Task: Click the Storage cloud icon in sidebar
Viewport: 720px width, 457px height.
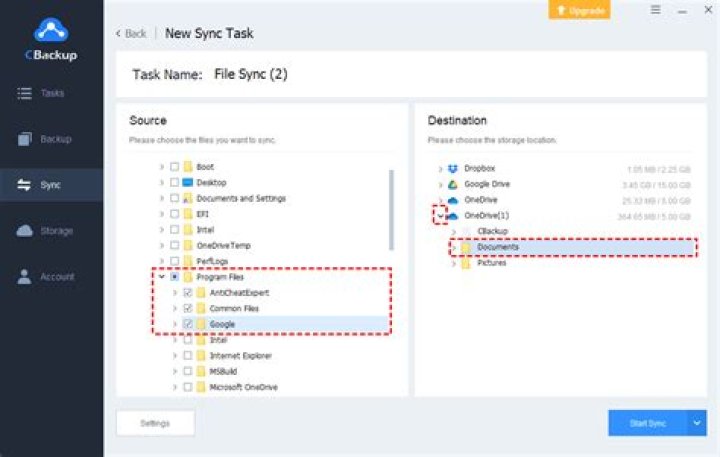Action: (x=26, y=231)
